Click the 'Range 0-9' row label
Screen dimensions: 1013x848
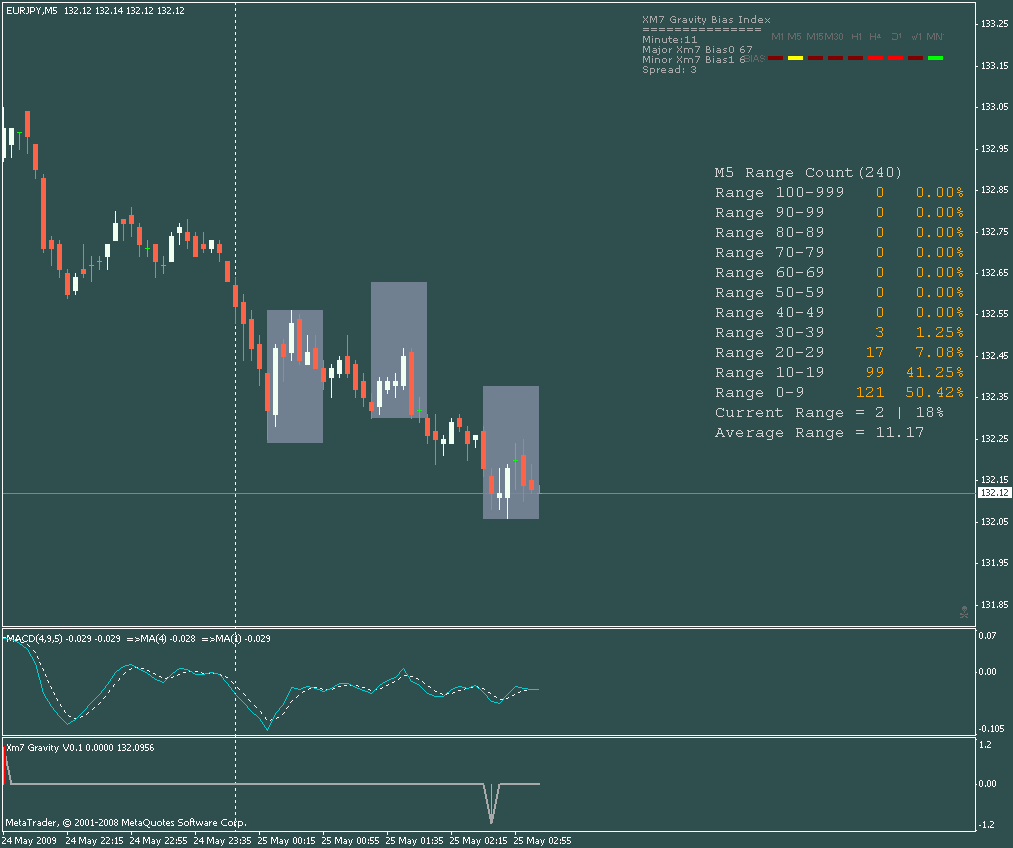point(759,393)
